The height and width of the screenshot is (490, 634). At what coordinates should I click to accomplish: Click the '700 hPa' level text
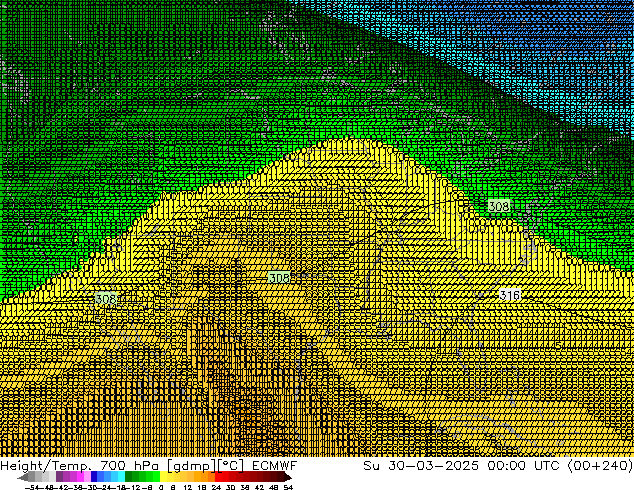[x=129, y=466]
